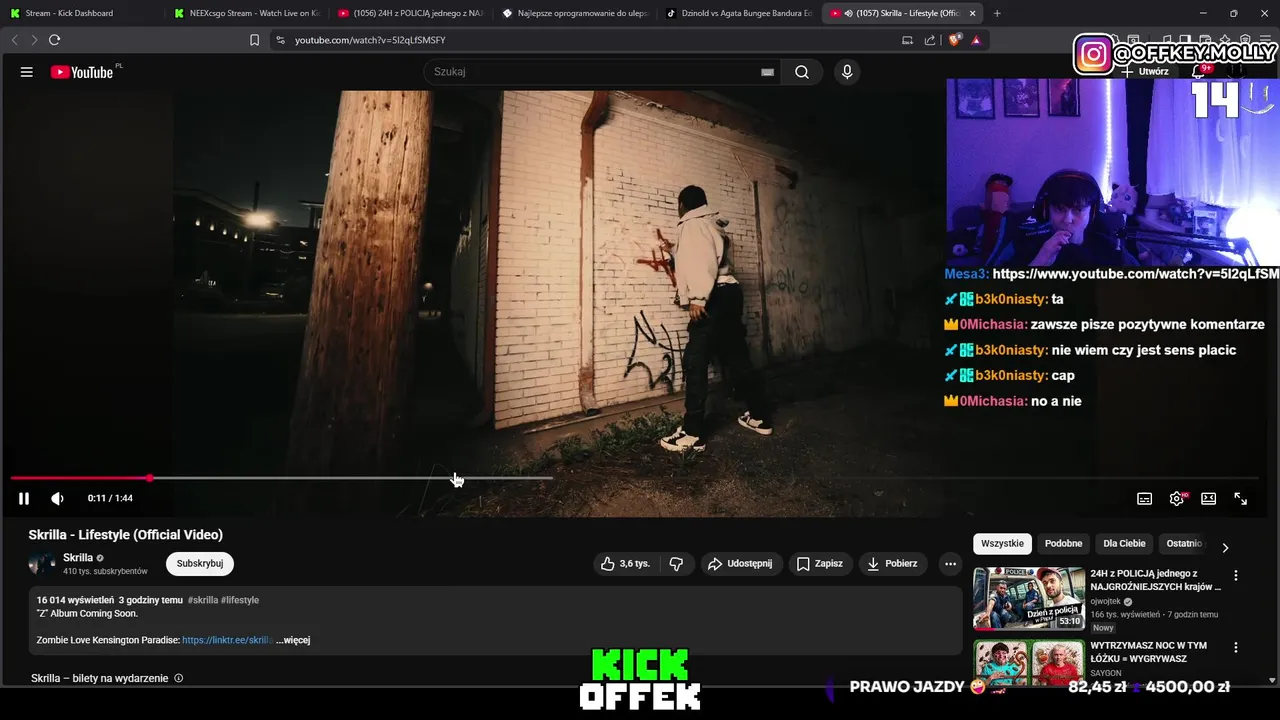Click Utwórz create button
1280x720 pixels.
pos(1146,71)
